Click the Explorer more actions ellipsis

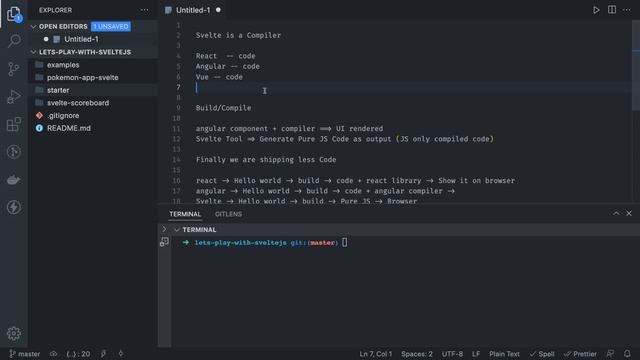pyautogui.click(x=144, y=10)
